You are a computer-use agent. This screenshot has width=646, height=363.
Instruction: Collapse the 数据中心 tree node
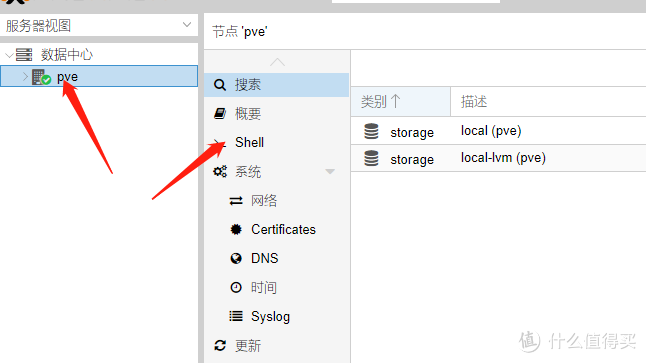[x=9, y=55]
